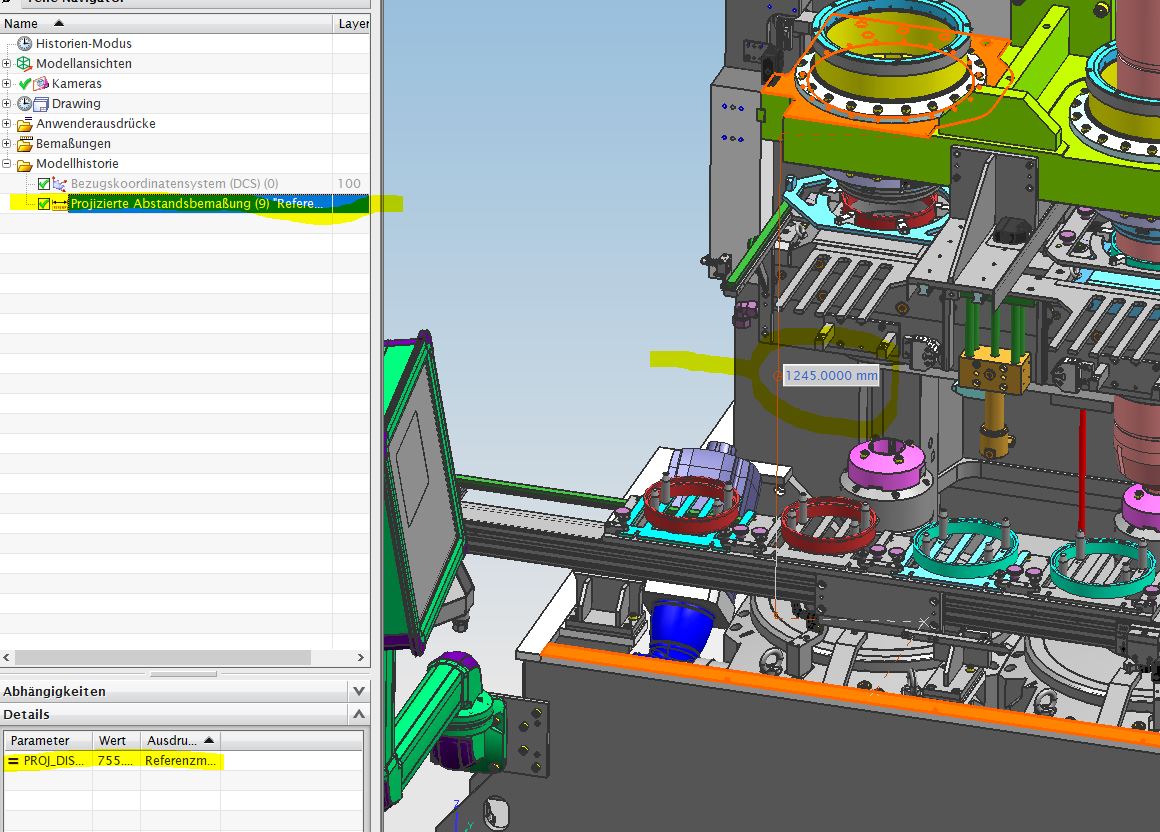The height and width of the screenshot is (832, 1160).
Task: Select the PROJ_DIS... parameter cell
Action: (48, 760)
